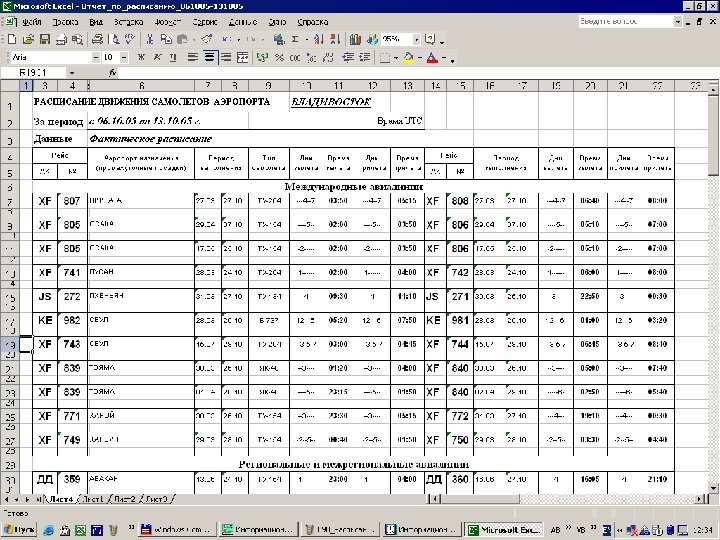
Task: Toggle italic formatting (К)
Action: click(x=157, y=57)
